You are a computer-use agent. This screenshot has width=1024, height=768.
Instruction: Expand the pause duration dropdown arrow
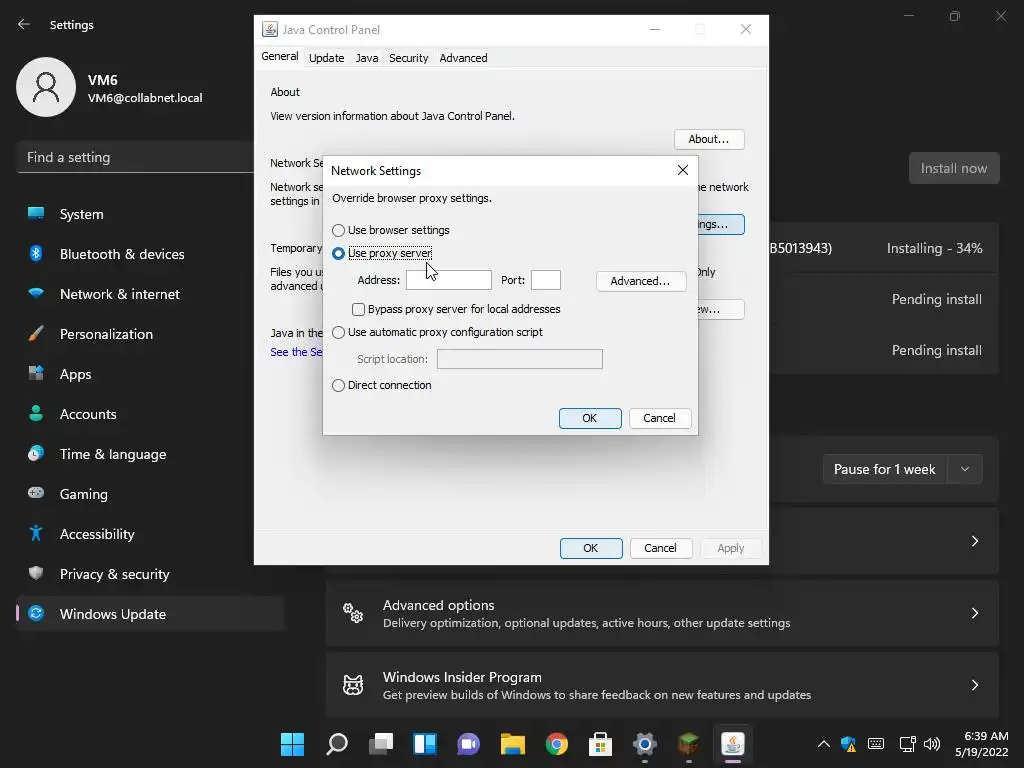(965, 470)
